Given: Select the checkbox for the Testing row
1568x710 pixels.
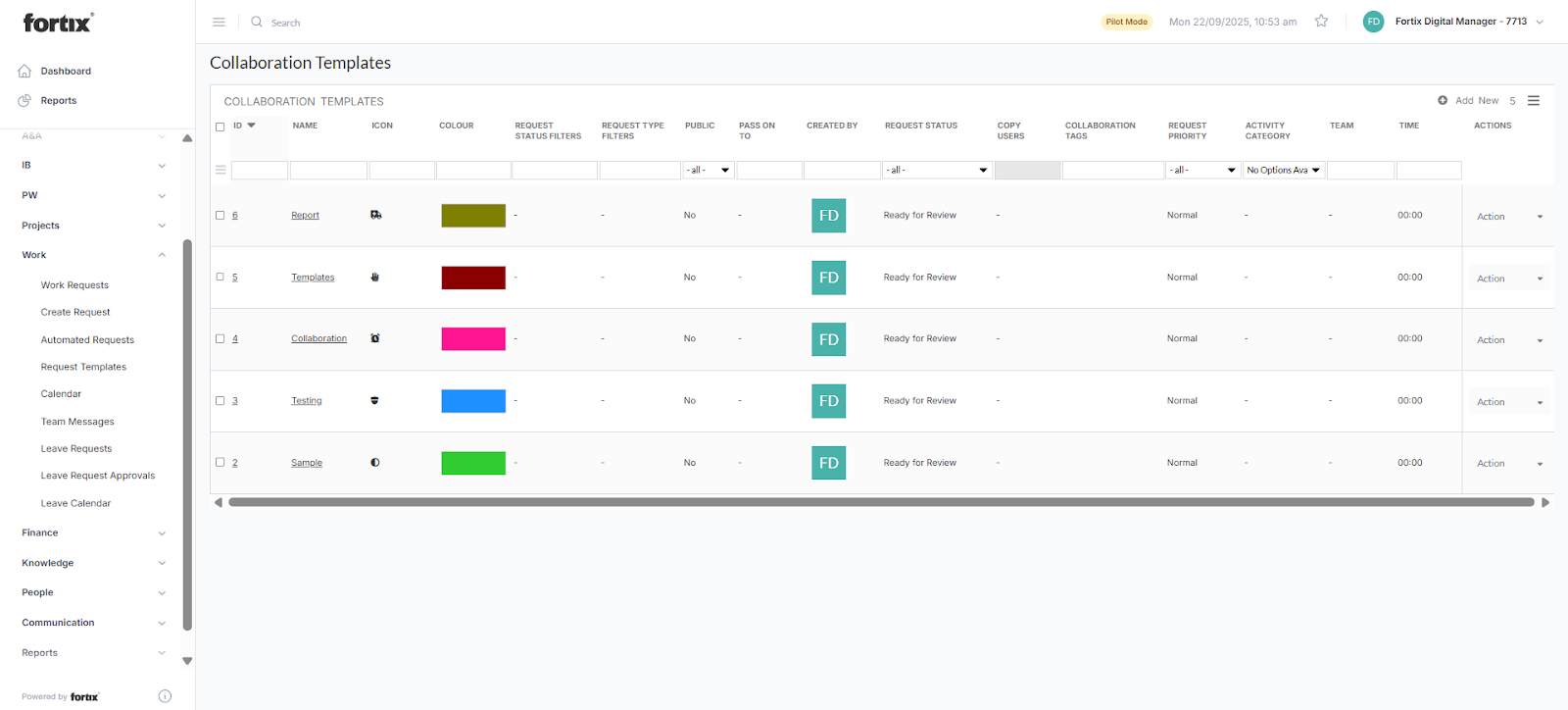Looking at the screenshot, I should click(220, 400).
